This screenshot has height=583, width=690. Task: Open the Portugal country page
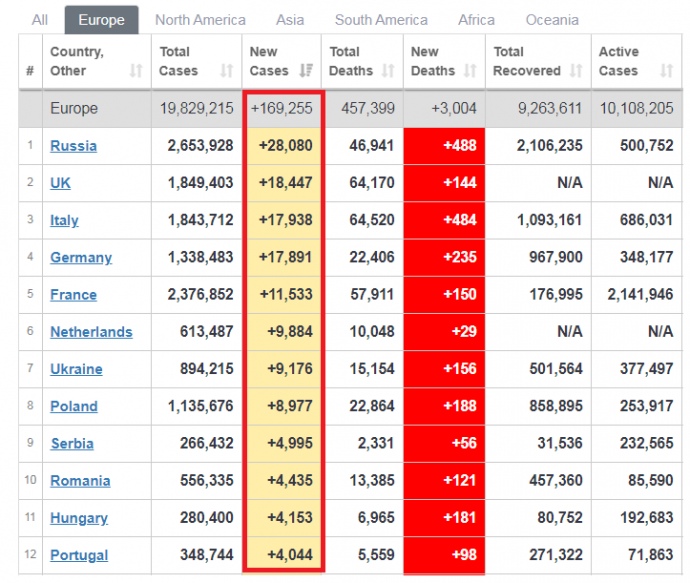point(79,556)
